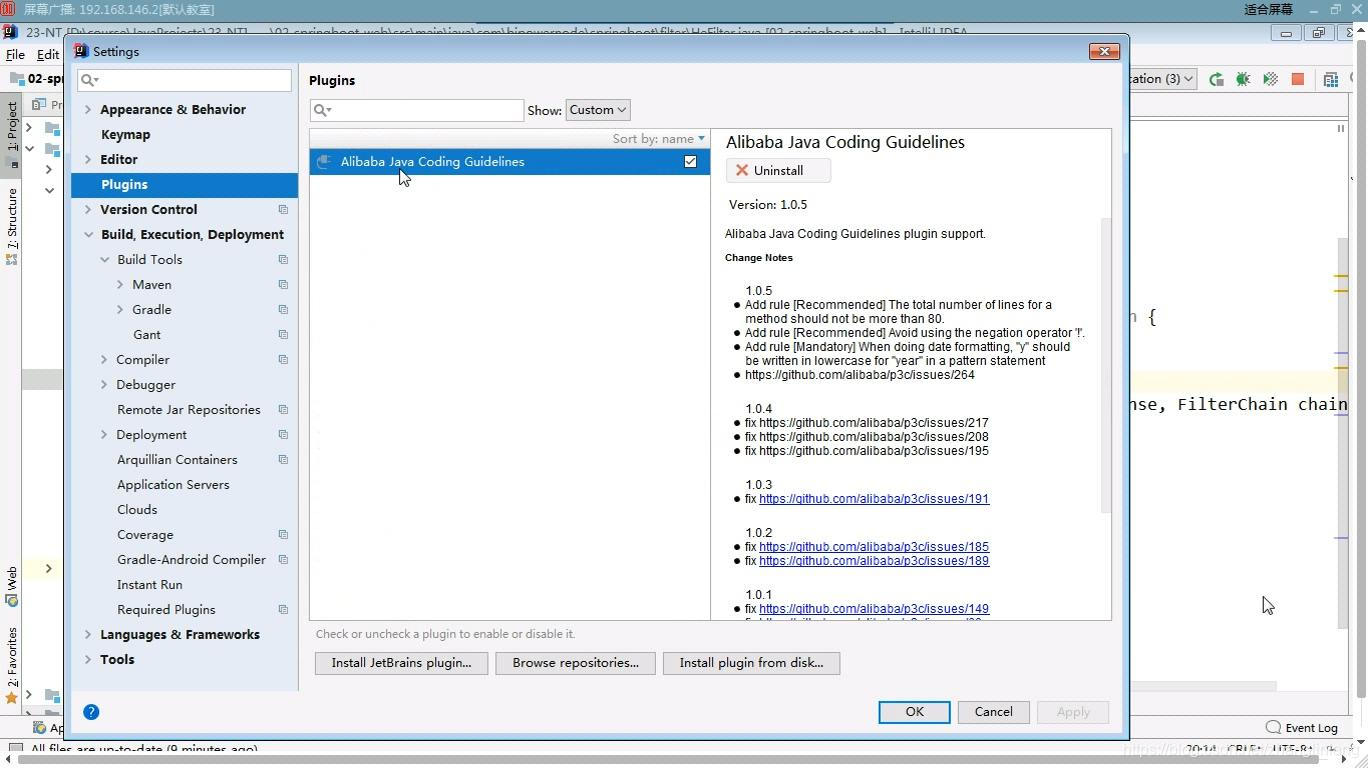Open the Show Custom dropdown
Screen dimensions: 1368x768
click(x=598, y=110)
